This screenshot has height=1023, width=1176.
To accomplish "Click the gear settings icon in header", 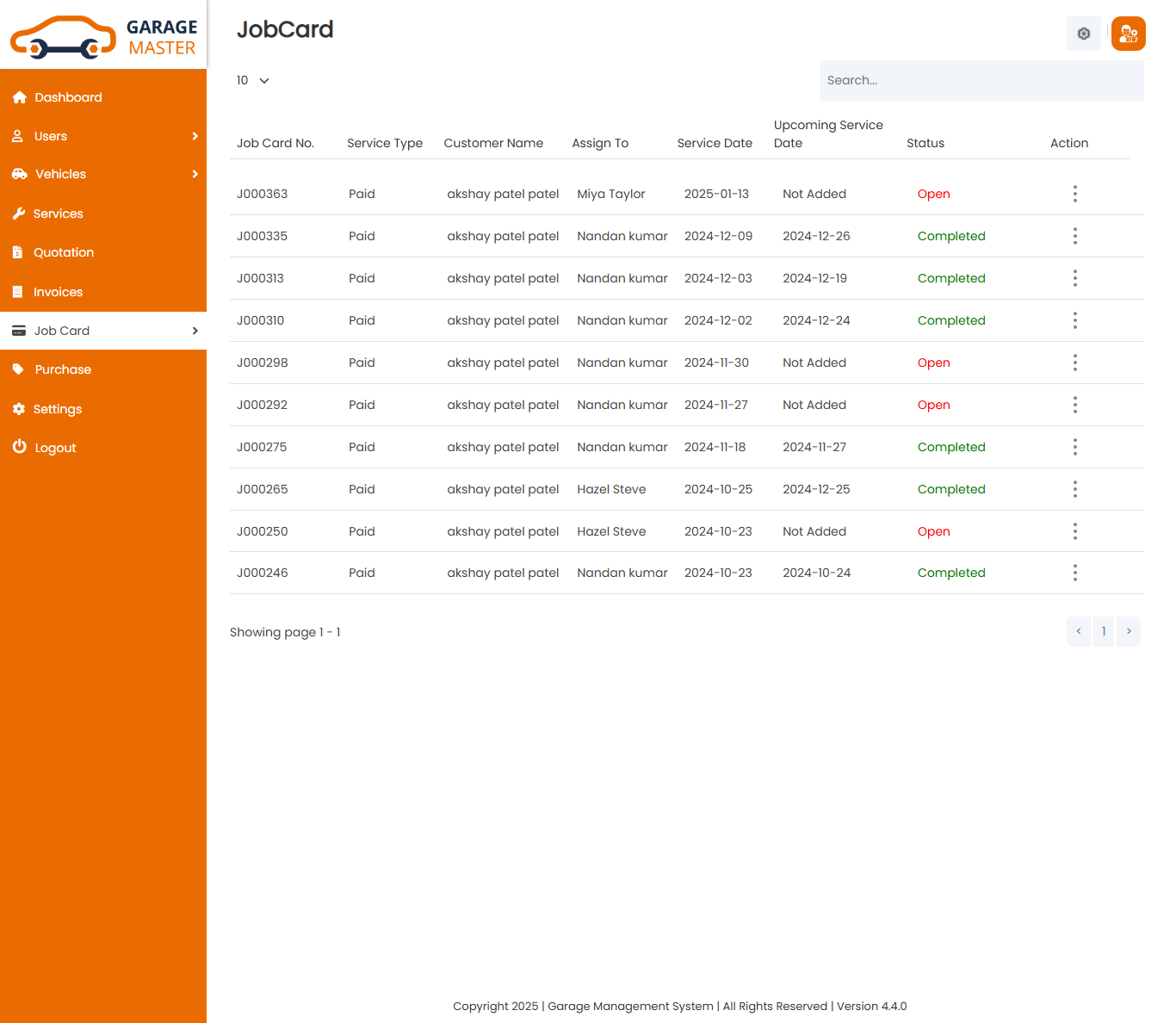I will click(x=1083, y=34).
